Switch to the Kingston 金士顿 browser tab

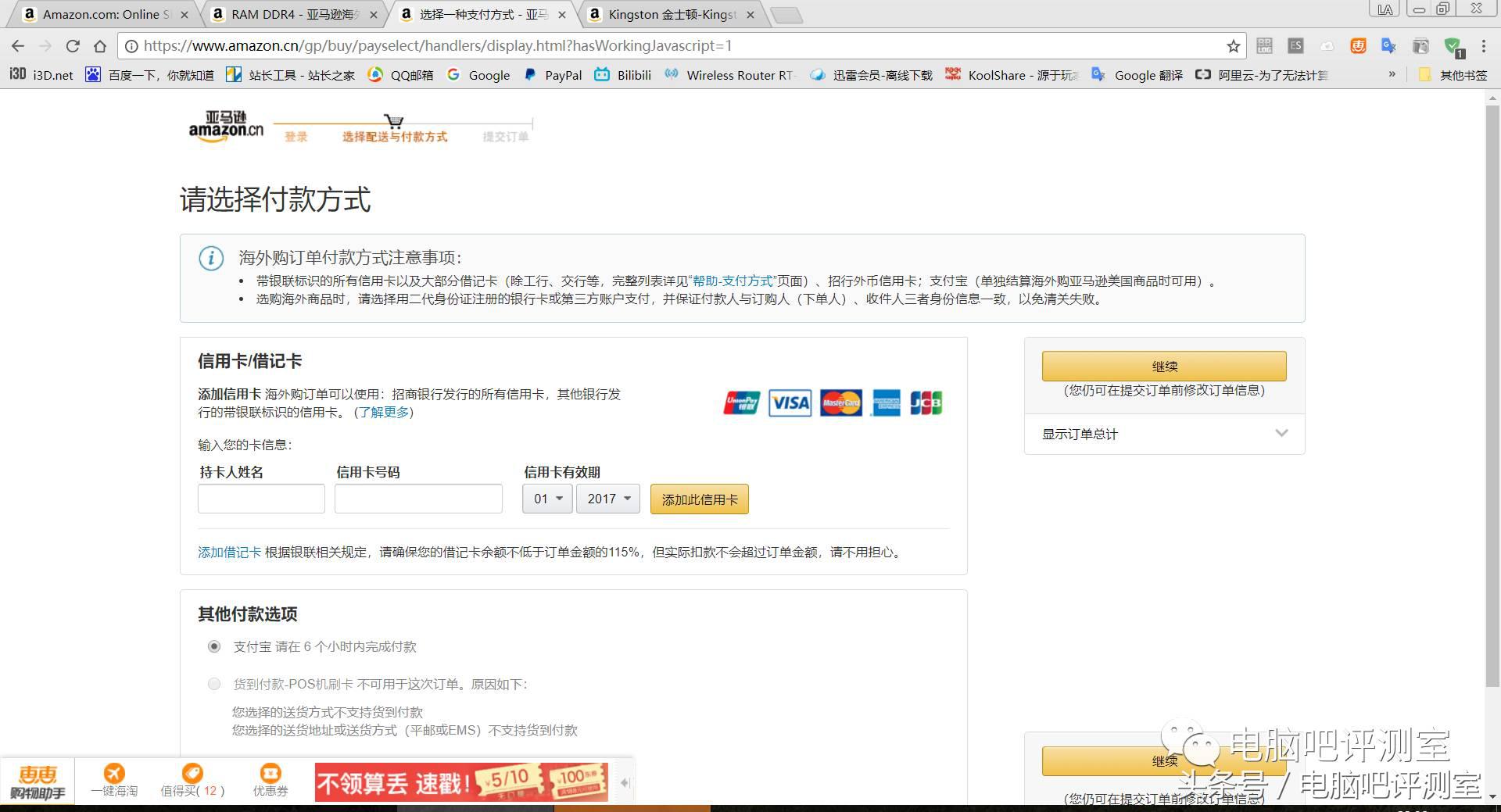click(668, 14)
